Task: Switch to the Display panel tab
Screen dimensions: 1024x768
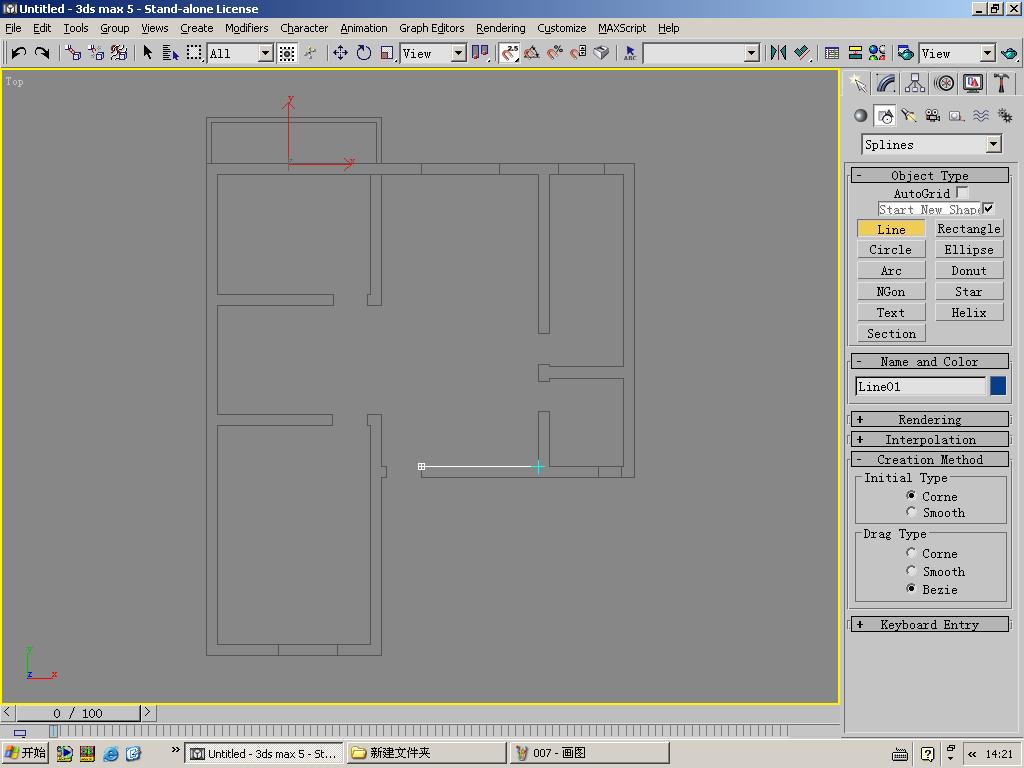Action: [x=973, y=83]
